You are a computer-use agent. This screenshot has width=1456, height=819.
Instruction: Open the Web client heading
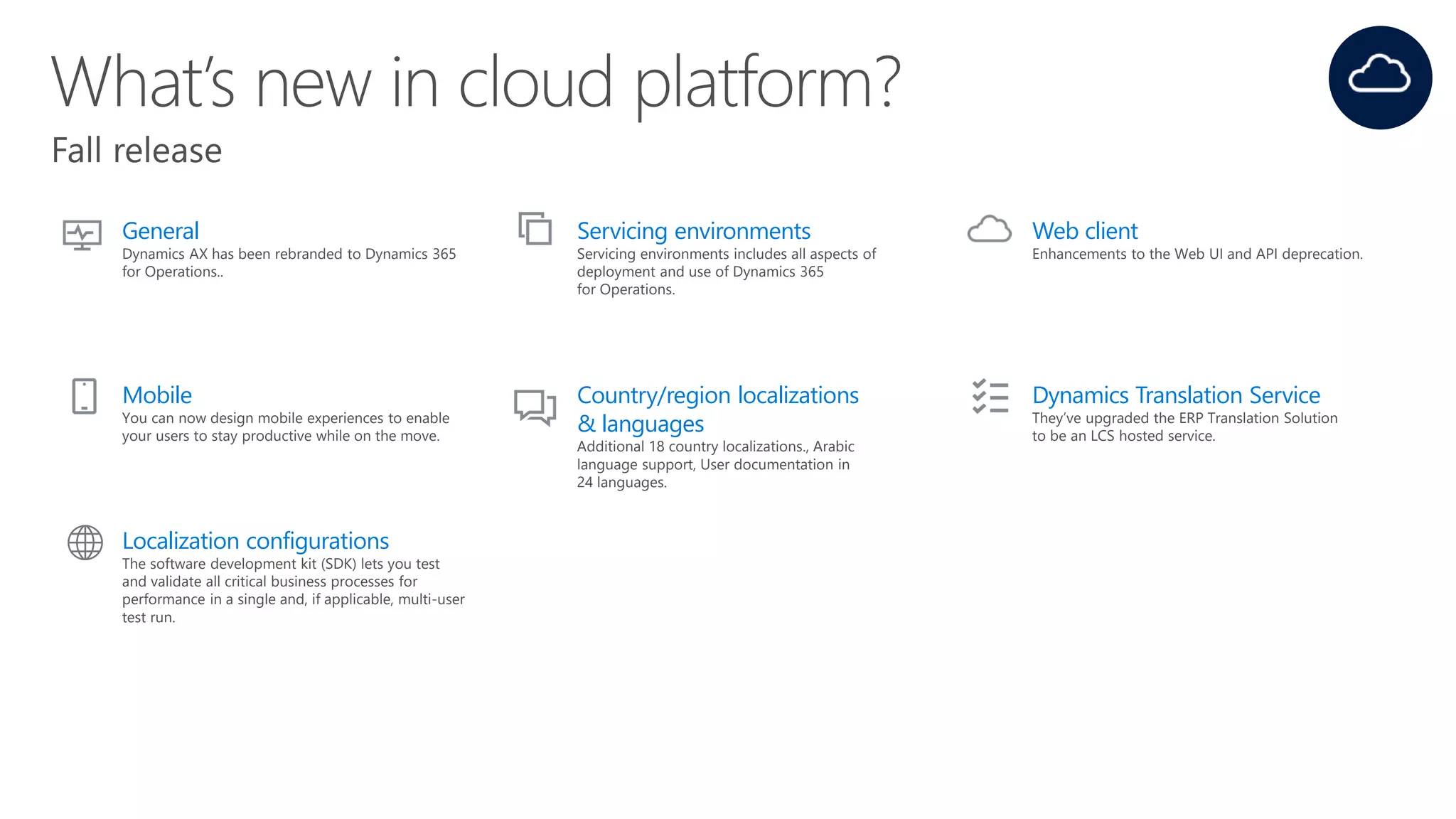1085,231
